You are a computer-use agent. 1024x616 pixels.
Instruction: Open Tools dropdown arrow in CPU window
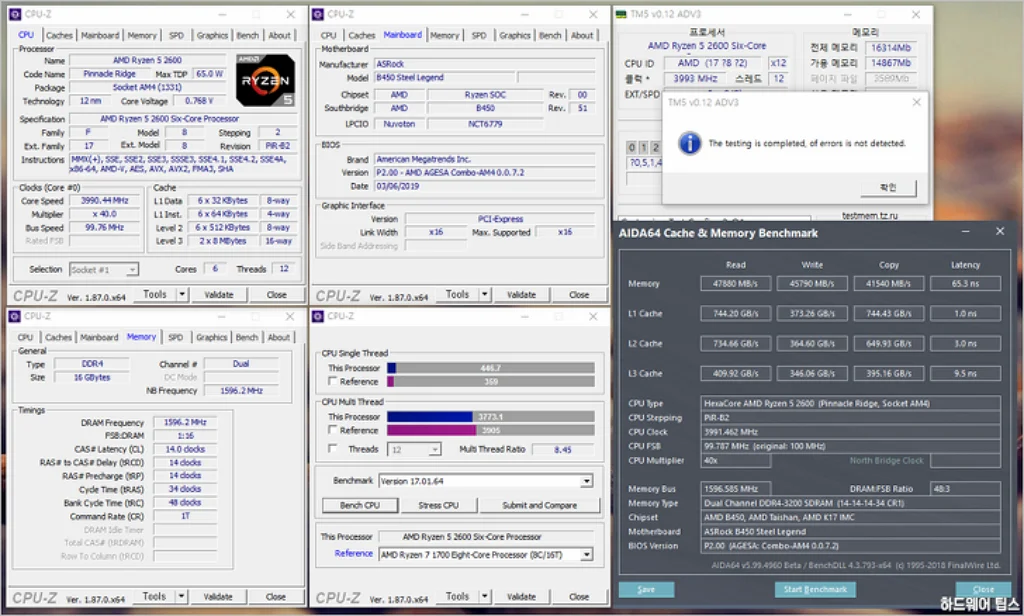pyautogui.click(x=182, y=295)
